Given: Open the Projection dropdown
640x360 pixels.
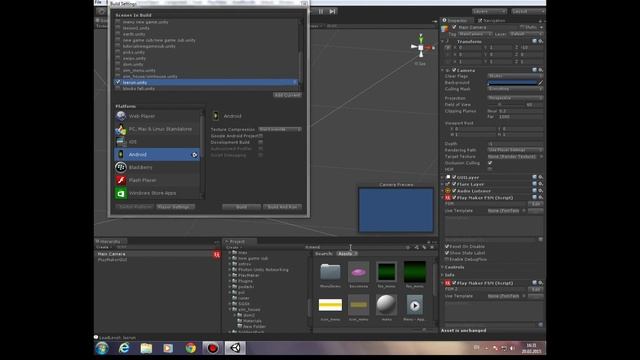Looking at the screenshot, I should (x=515, y=98).
